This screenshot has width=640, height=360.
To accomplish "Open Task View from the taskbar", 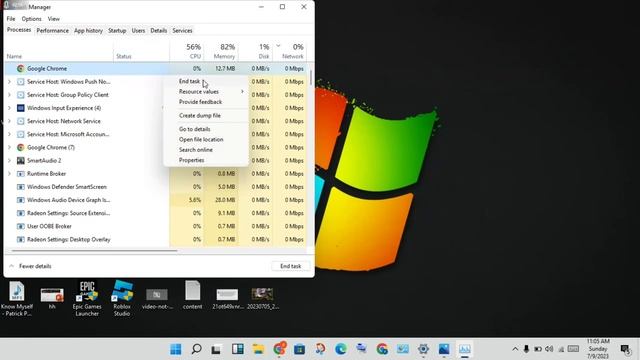I will 216,349.
